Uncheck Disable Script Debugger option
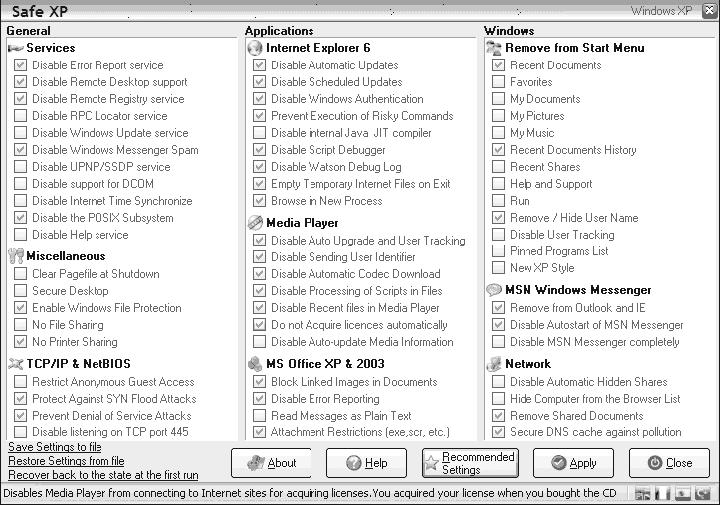The image size is (720, 505). tap(259, 150)
